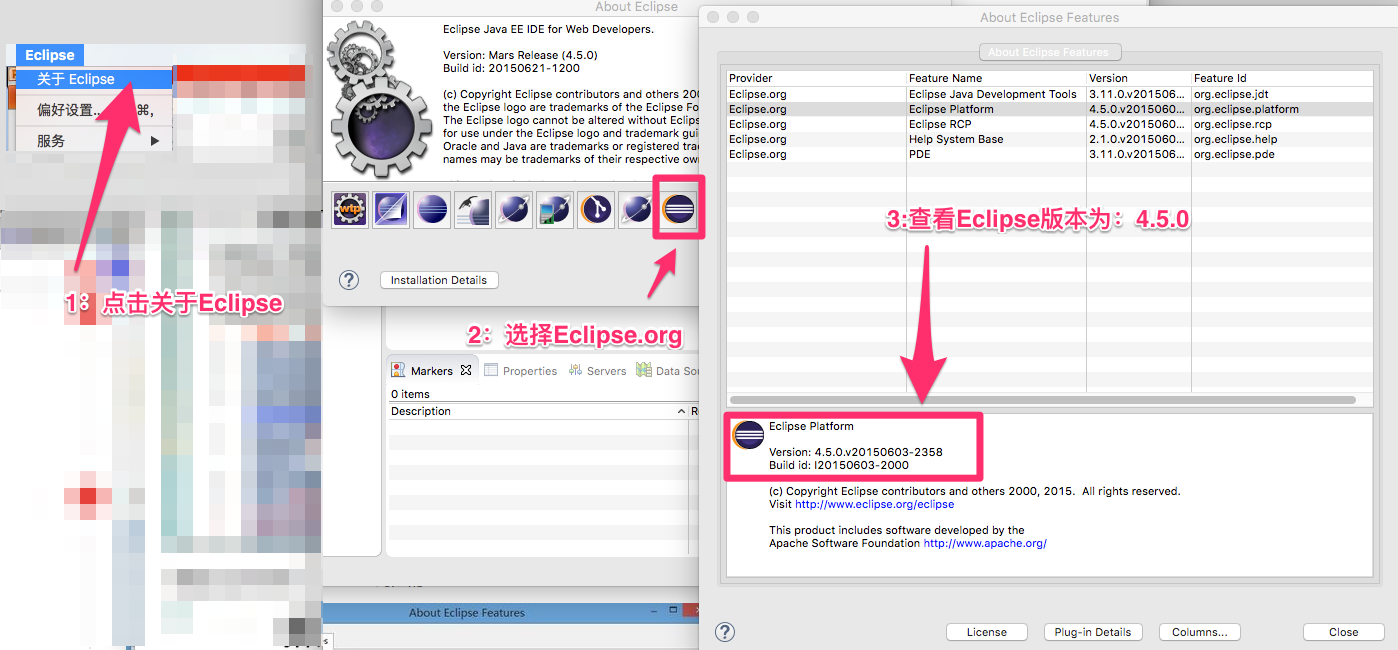Click the Markers tab icon
The image size is (1398, 650).
399,370
